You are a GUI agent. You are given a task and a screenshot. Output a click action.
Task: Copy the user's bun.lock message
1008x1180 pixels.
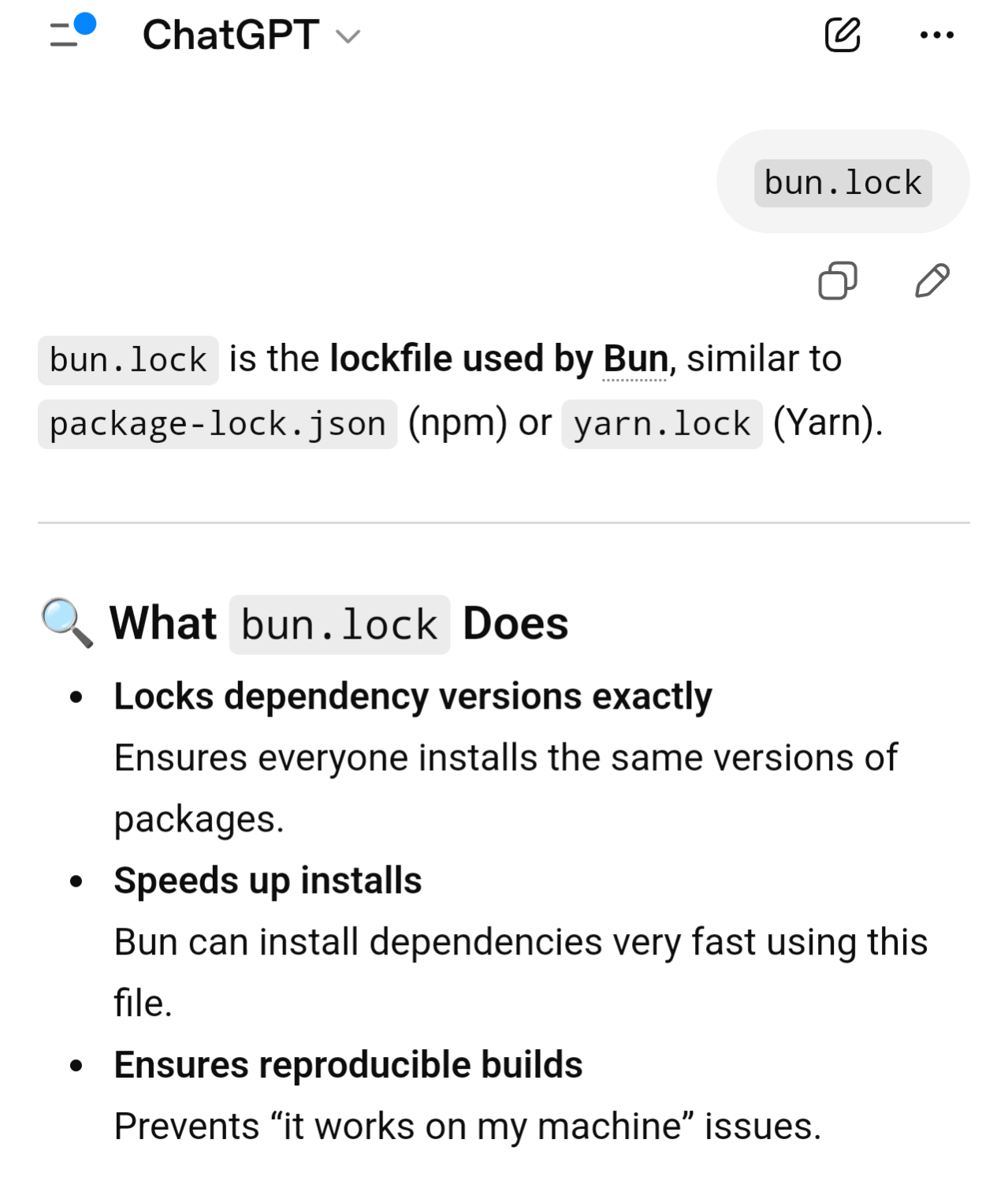[837, 281]
